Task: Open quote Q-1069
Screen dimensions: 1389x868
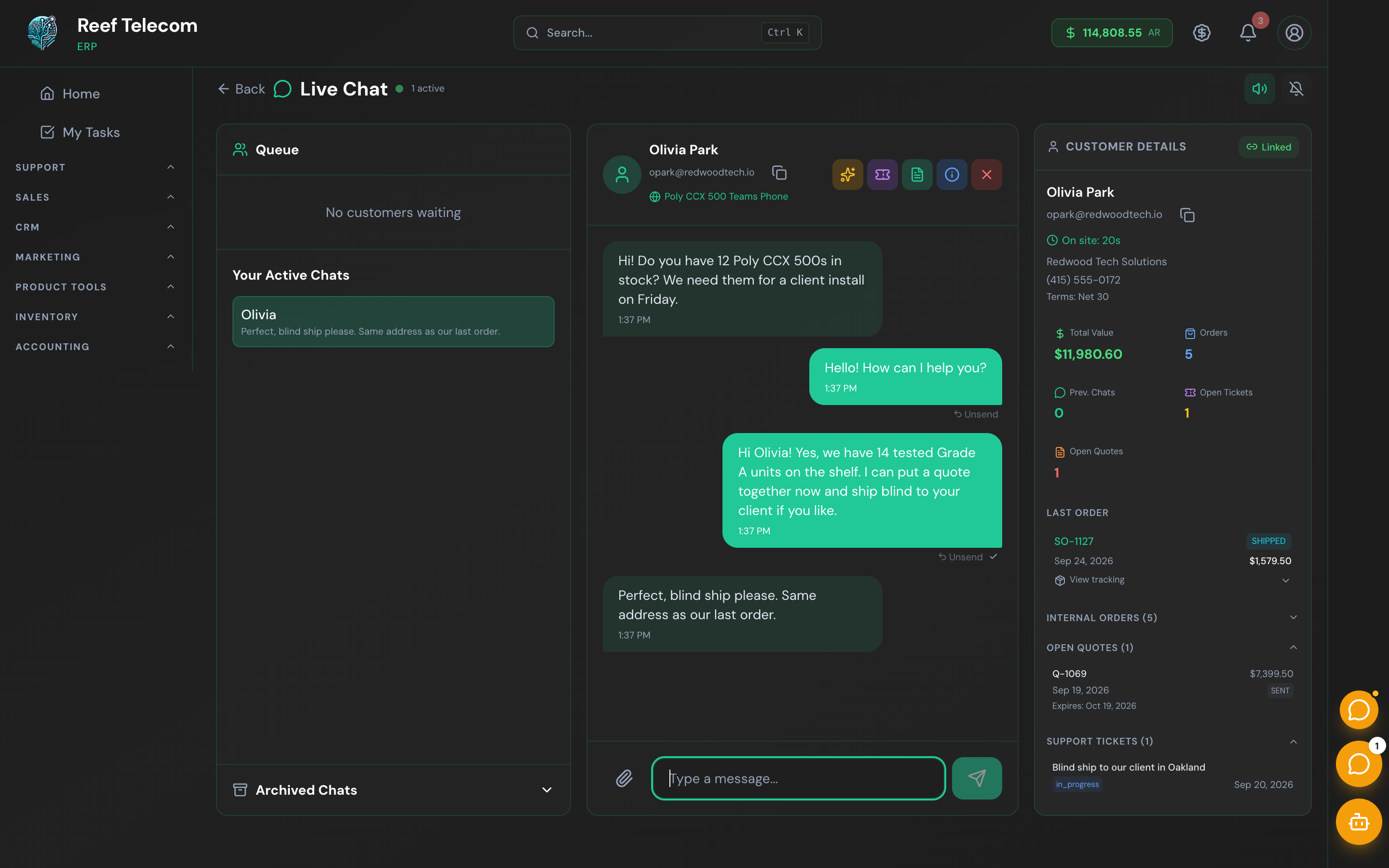Action: [1069, 673]
